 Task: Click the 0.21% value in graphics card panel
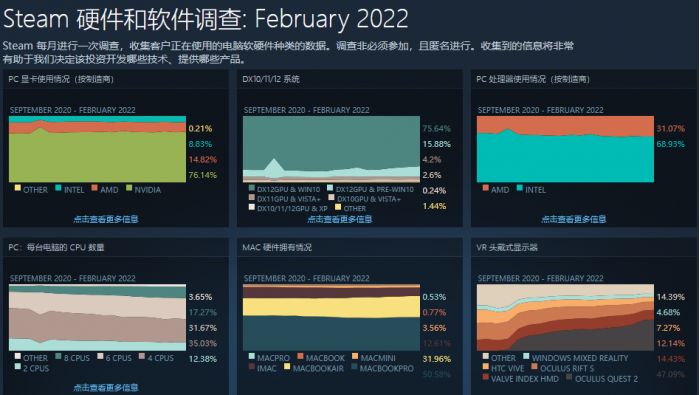click(x=200, y=129)
